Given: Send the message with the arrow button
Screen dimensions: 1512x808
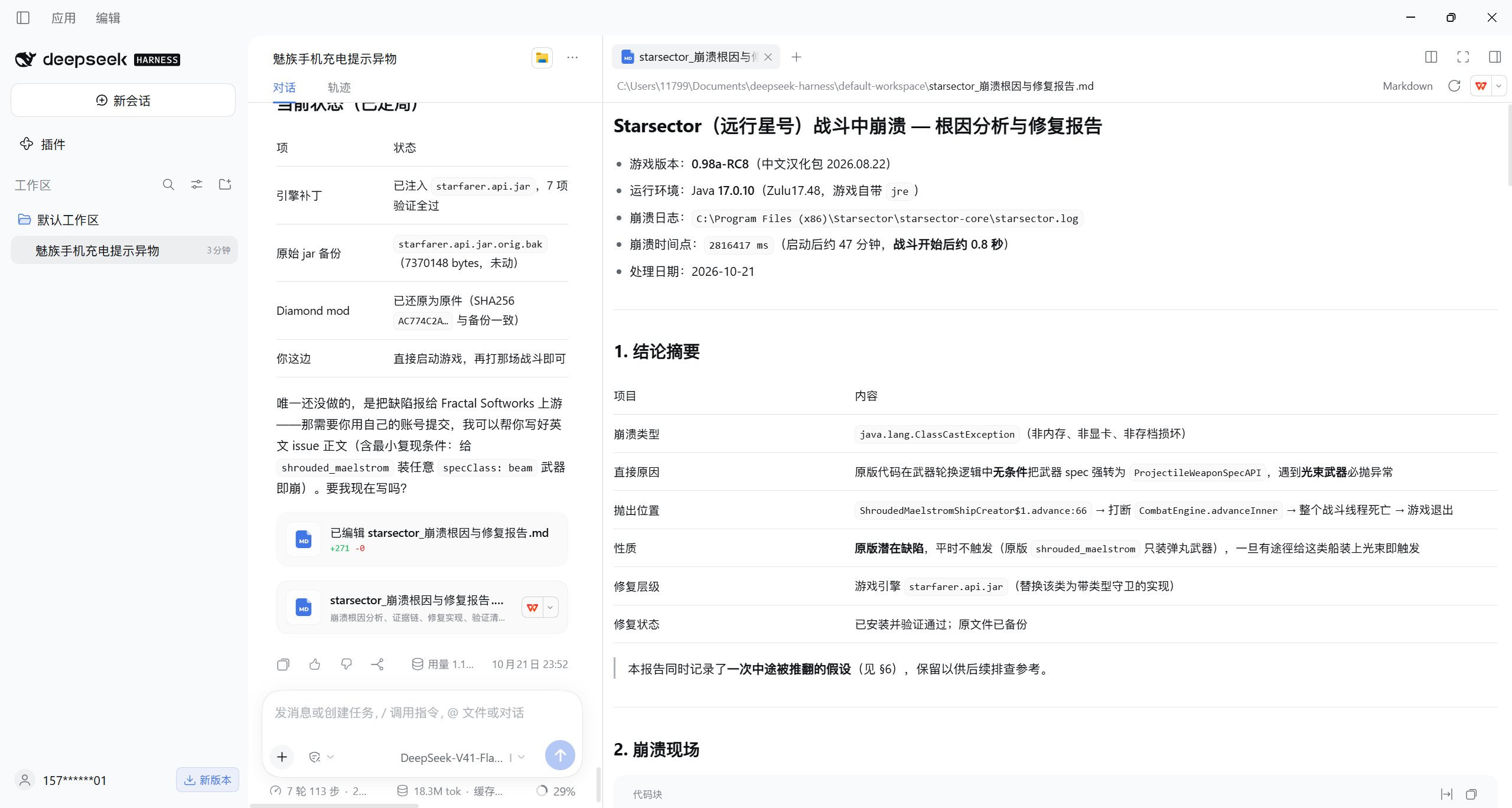Looking at the screenshot, I should [x=560, y=755].
